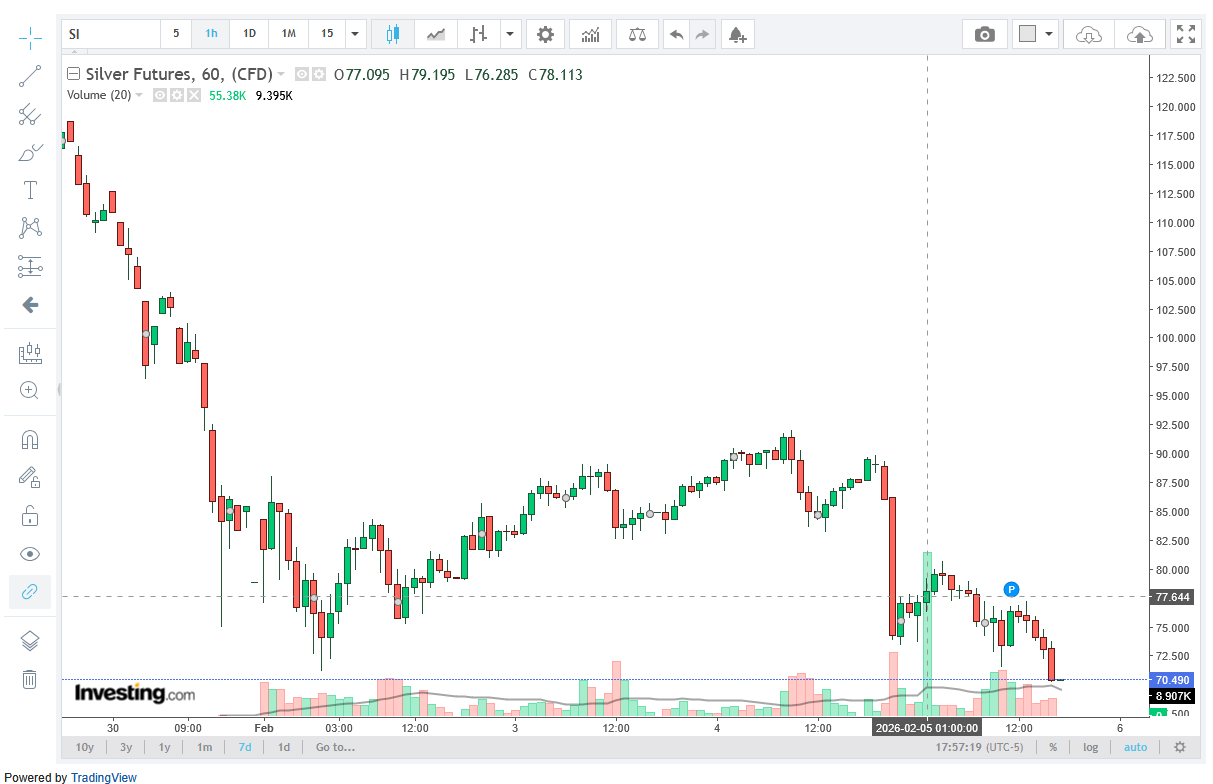The image size is (1213, 784).
Task: Undo the last chart action
Action: (x=677, y=34)
